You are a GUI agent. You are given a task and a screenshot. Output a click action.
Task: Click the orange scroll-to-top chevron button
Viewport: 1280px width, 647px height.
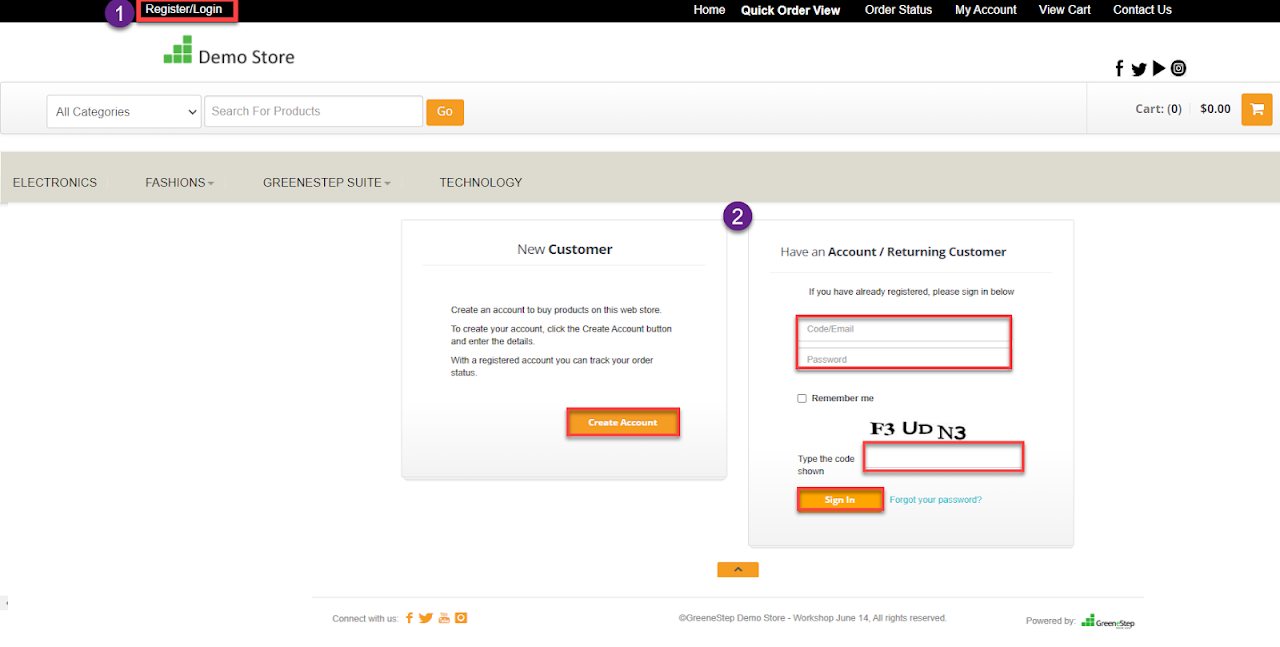tap(738, 570)
